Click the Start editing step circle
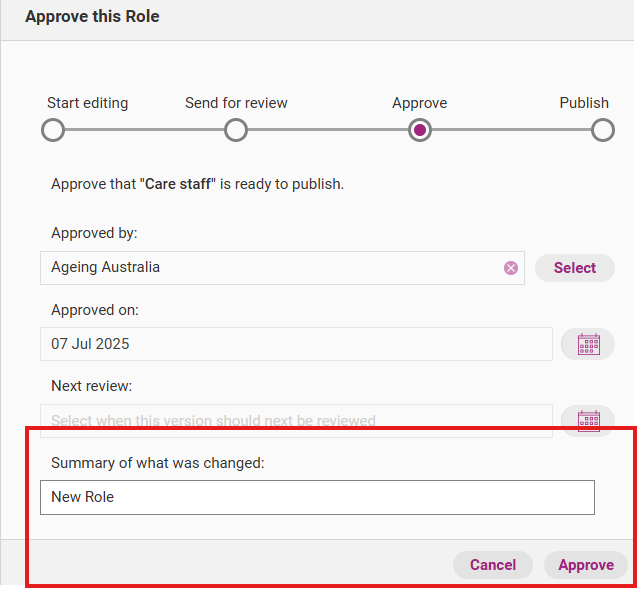This screenshot has height=589, width=637. [53, 130]
